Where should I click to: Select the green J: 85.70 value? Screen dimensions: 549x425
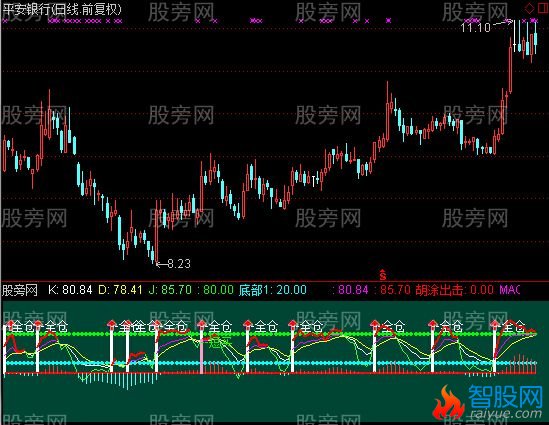tap(170, 290)
